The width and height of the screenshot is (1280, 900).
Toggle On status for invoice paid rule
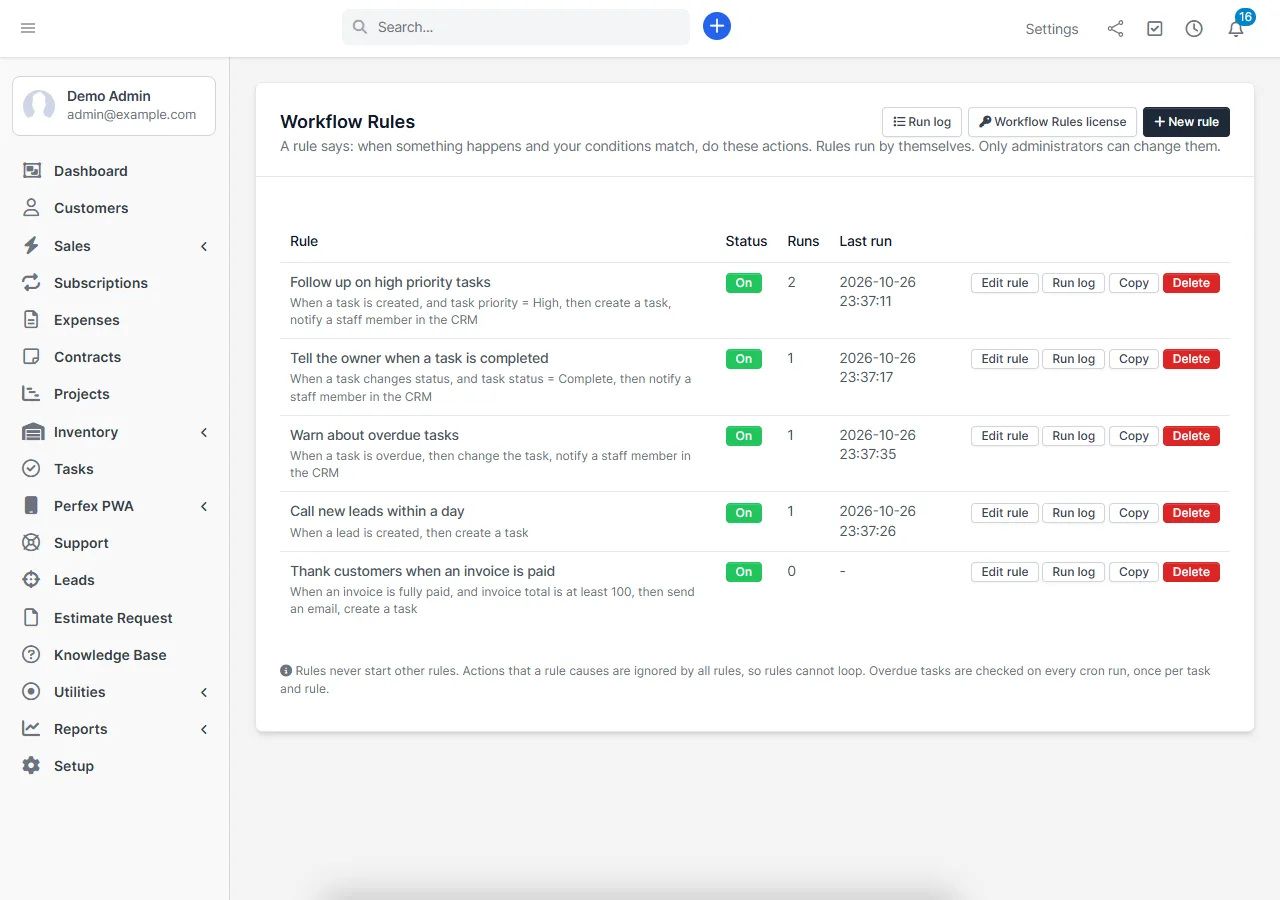pyautogui.click(x=744, y=572)
